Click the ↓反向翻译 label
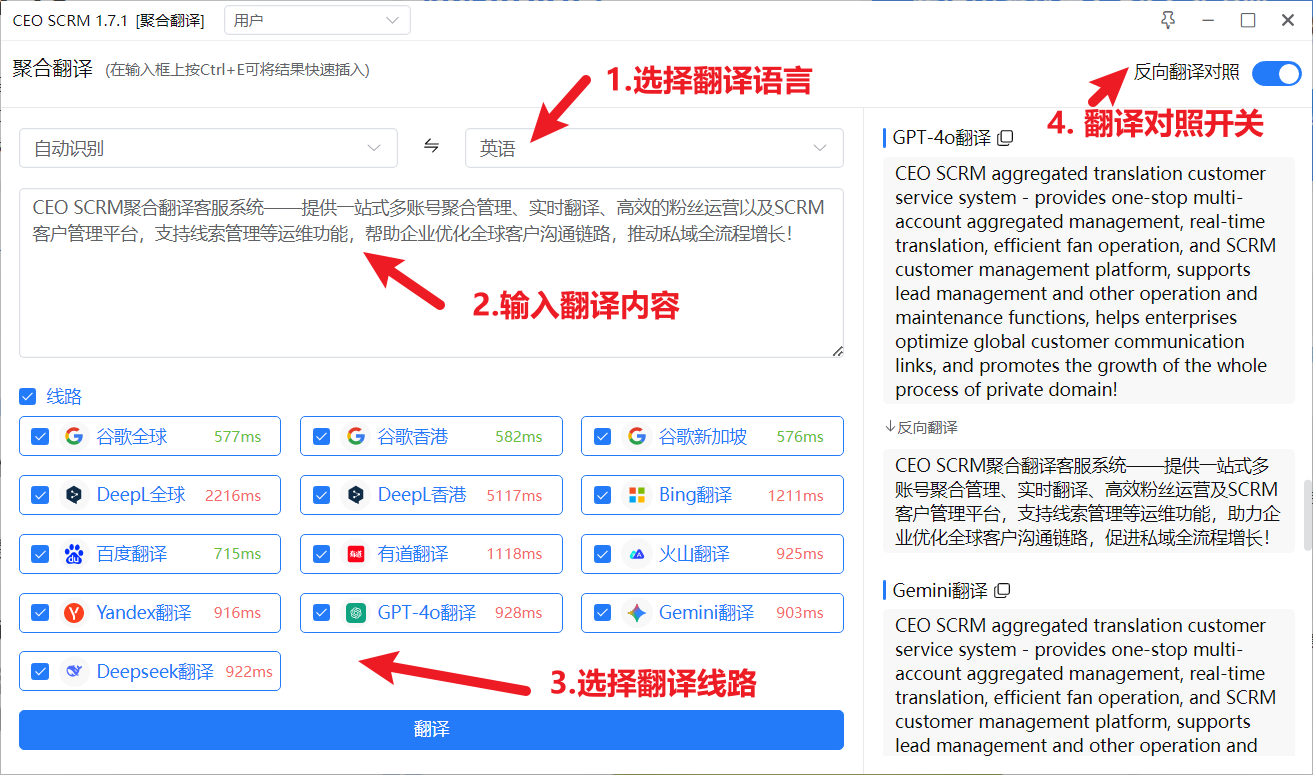This screenshot has height=775, width=1313. (921, 427)
